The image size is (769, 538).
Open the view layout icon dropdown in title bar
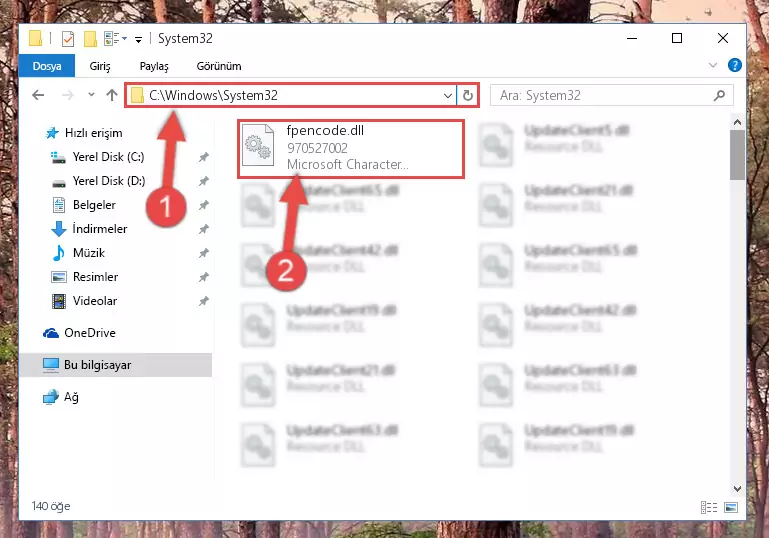115,38
